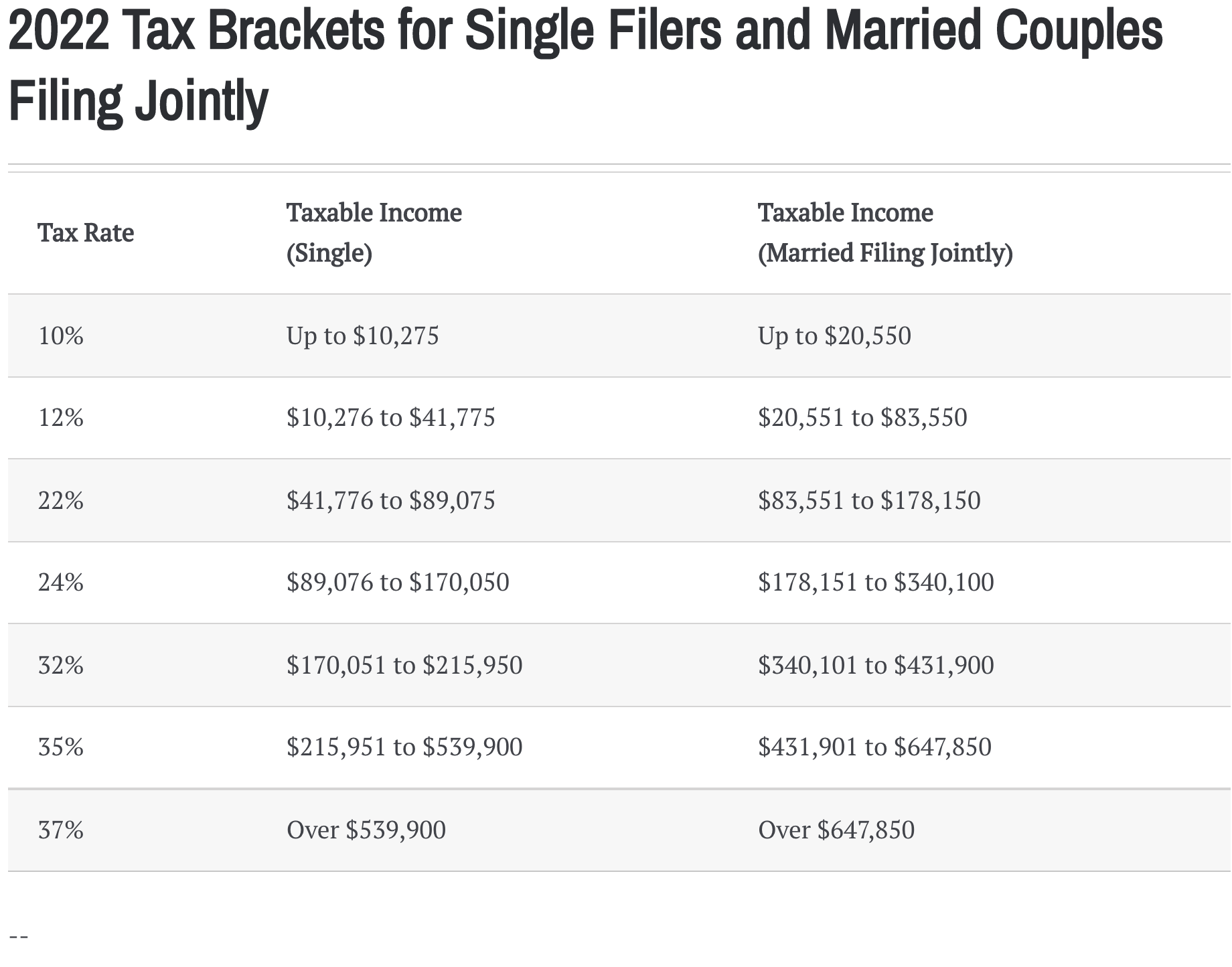
Task: Click the 'Over $647,850' cell
Action: (836, 830)
